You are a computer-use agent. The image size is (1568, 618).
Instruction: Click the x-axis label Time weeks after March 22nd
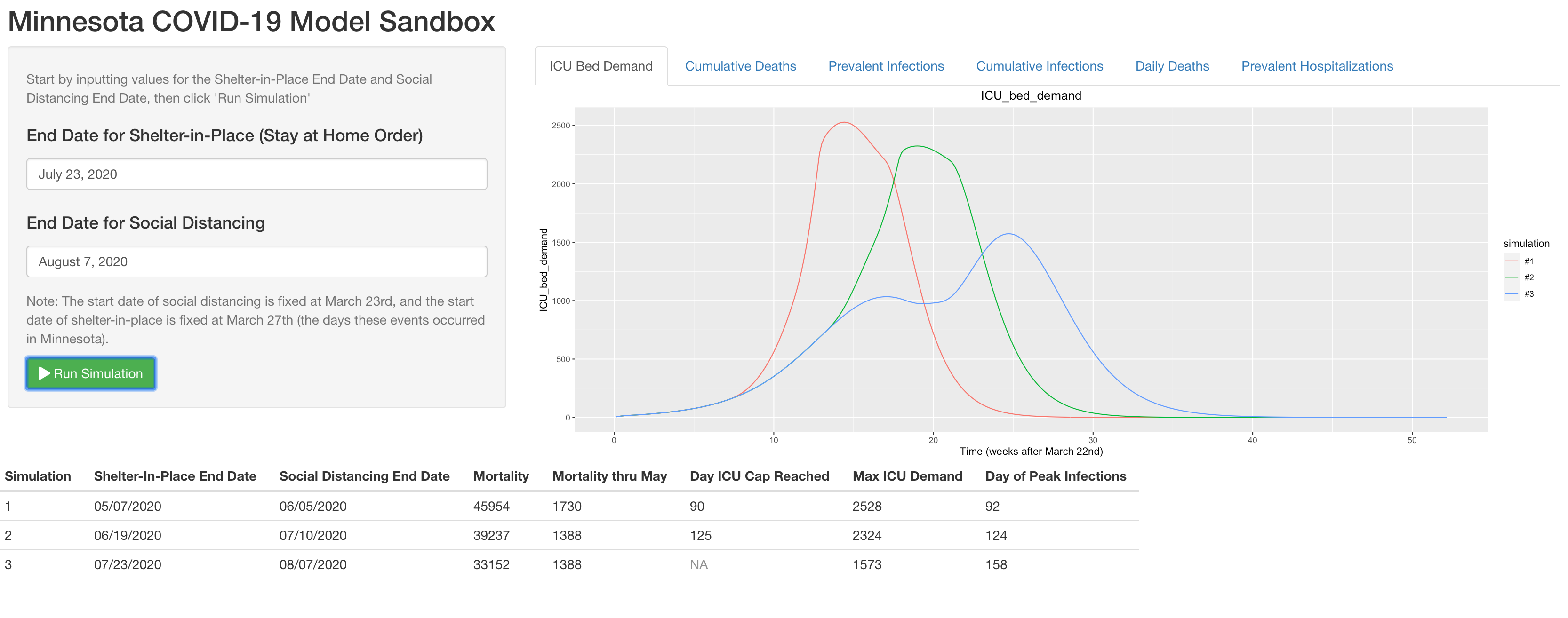coord(1031,452)
